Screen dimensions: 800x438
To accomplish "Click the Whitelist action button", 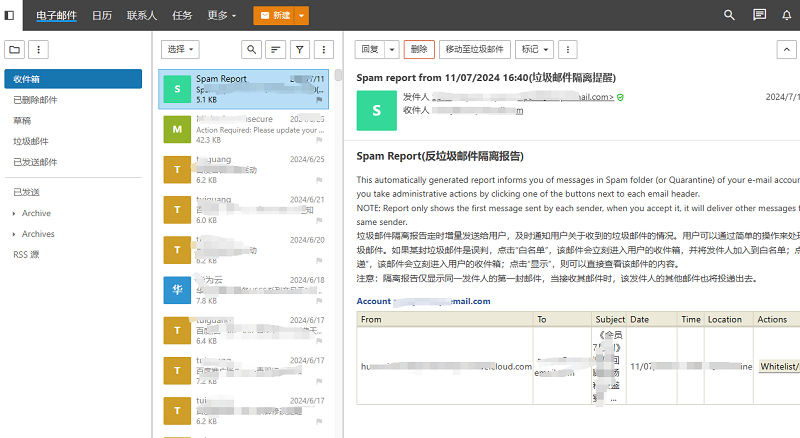I will [x=779, y=367].
